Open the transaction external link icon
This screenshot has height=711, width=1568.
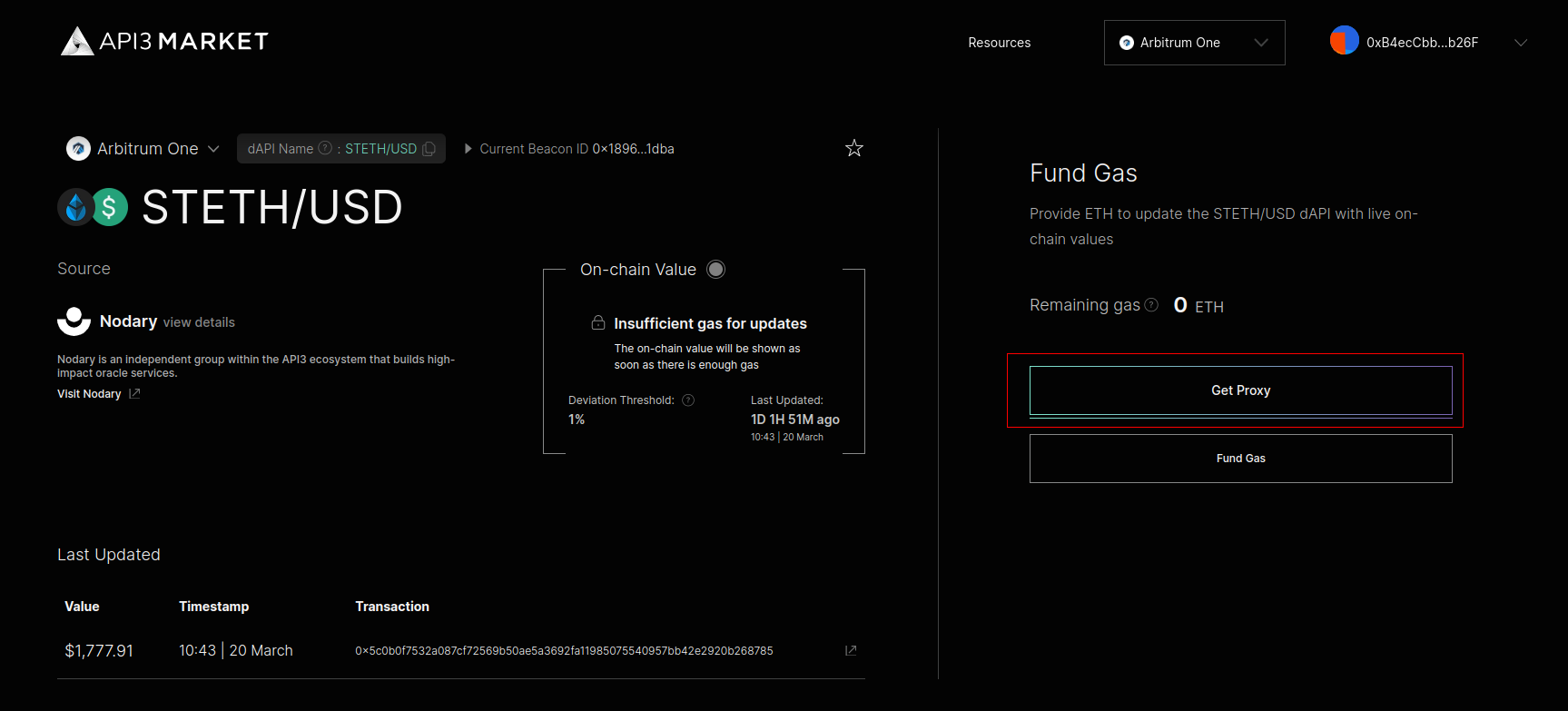[851, 650]
